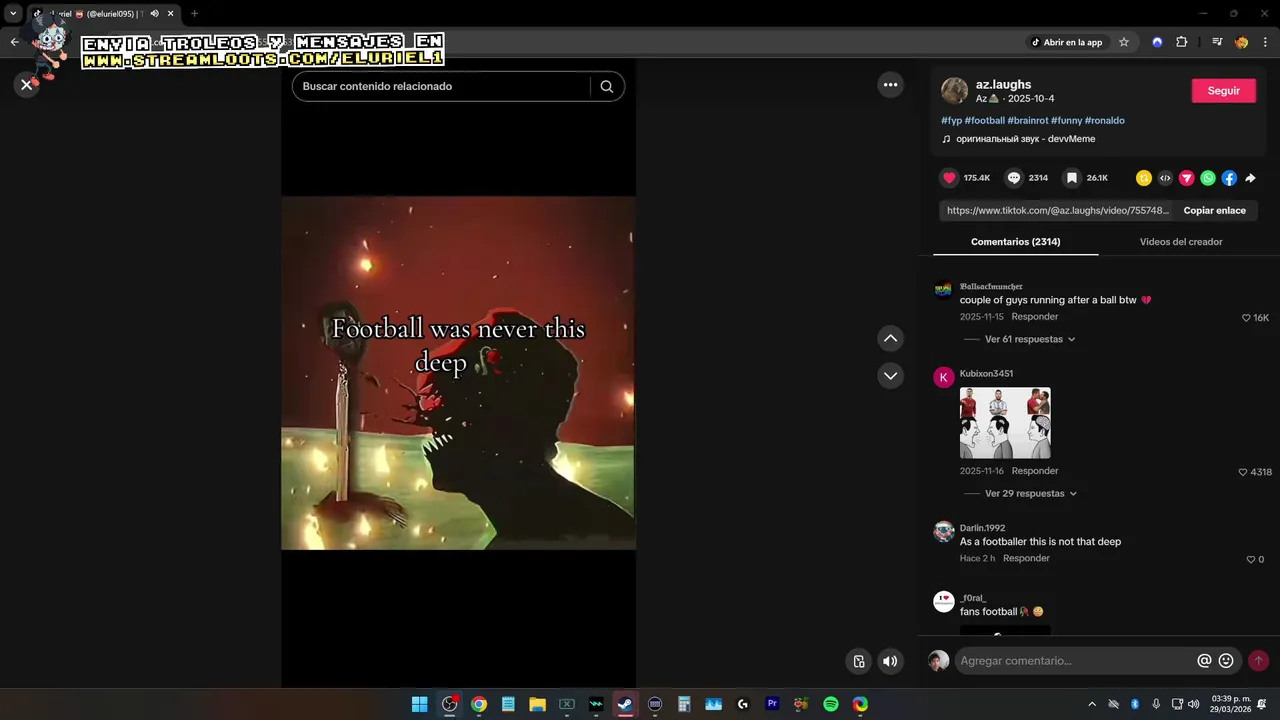This screenshot has height=720, width=1280.
Task: Open Windows Start menu
Action: pos(420,704)
